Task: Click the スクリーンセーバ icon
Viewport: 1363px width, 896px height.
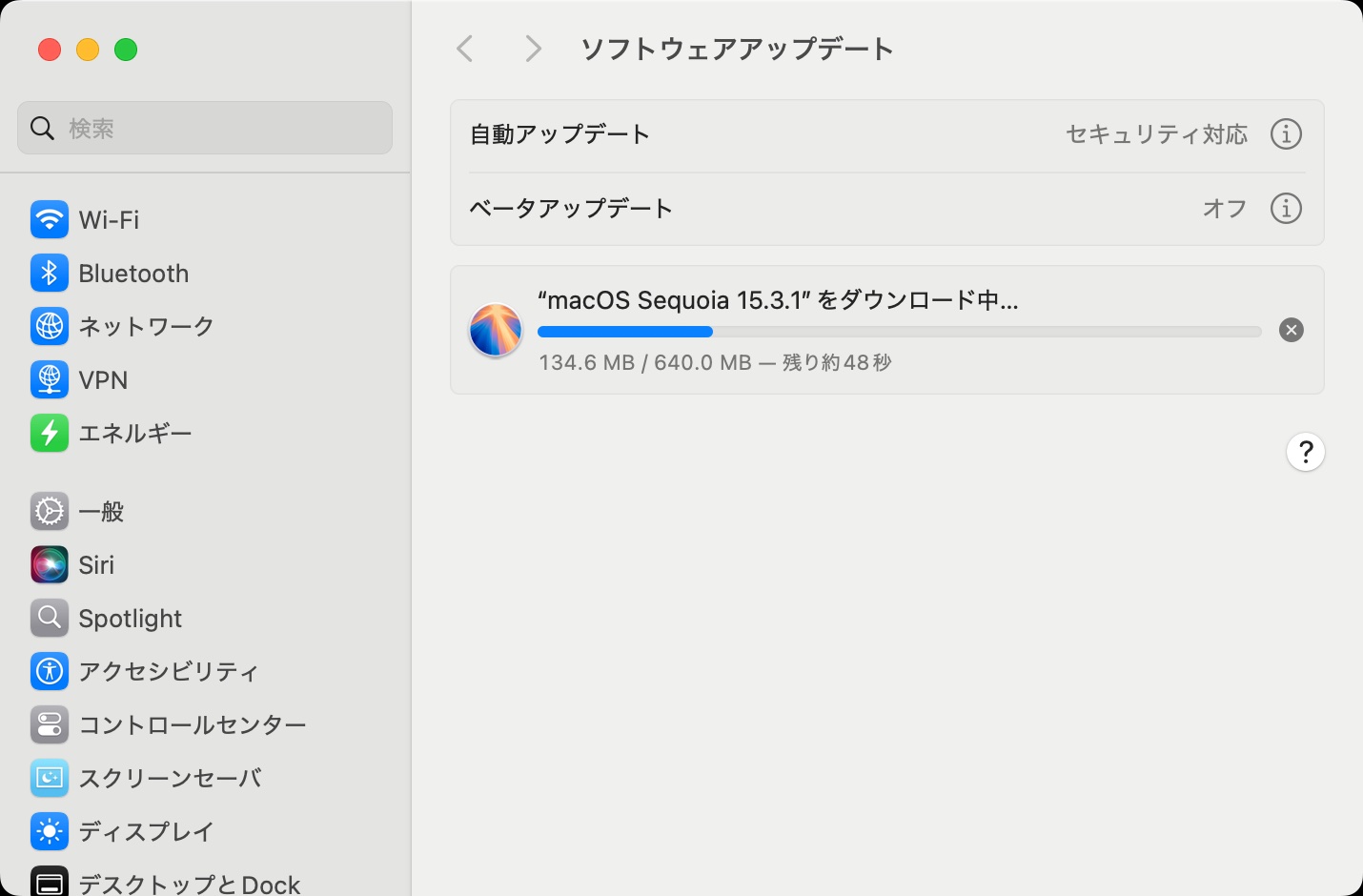Action: click(x=50, y=779)
